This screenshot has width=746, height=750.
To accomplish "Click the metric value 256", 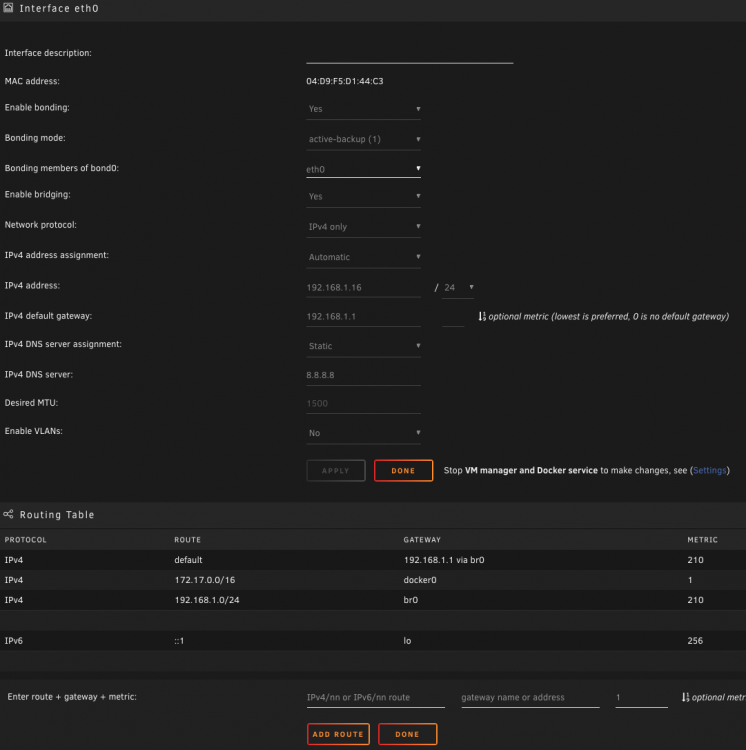I will tap(695, 640).
